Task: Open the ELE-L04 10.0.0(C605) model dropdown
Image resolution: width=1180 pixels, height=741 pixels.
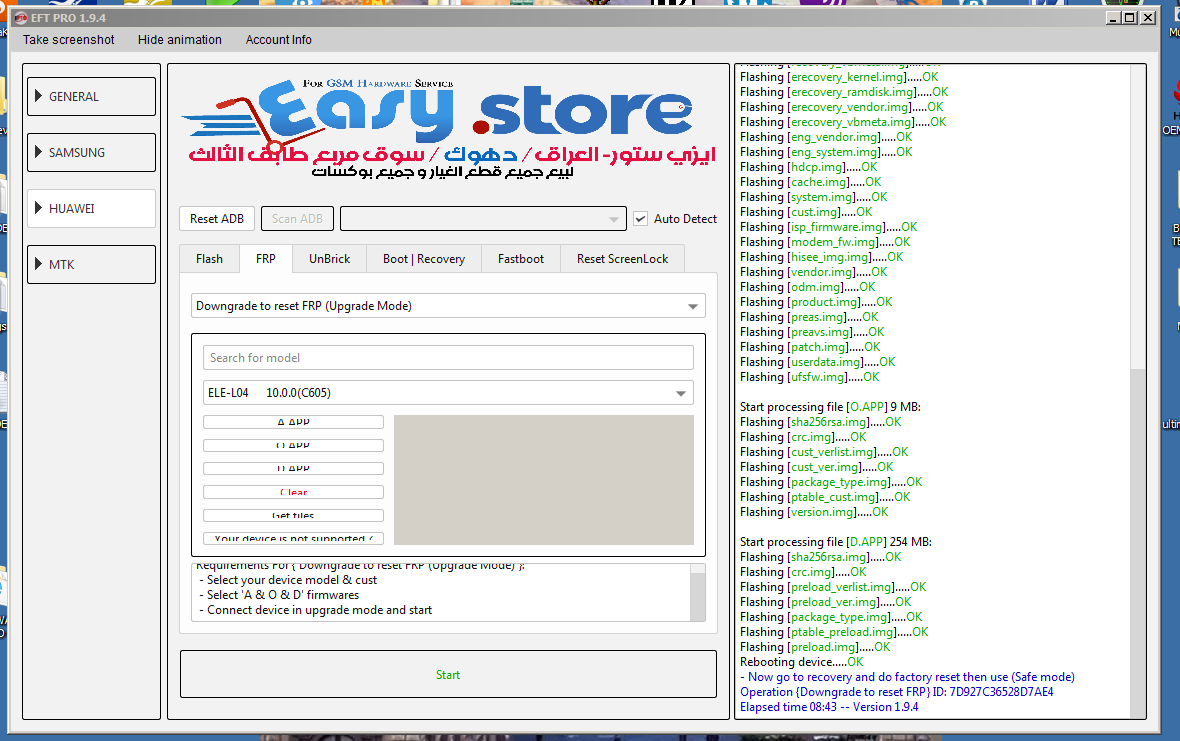Action: coord(449,393)
